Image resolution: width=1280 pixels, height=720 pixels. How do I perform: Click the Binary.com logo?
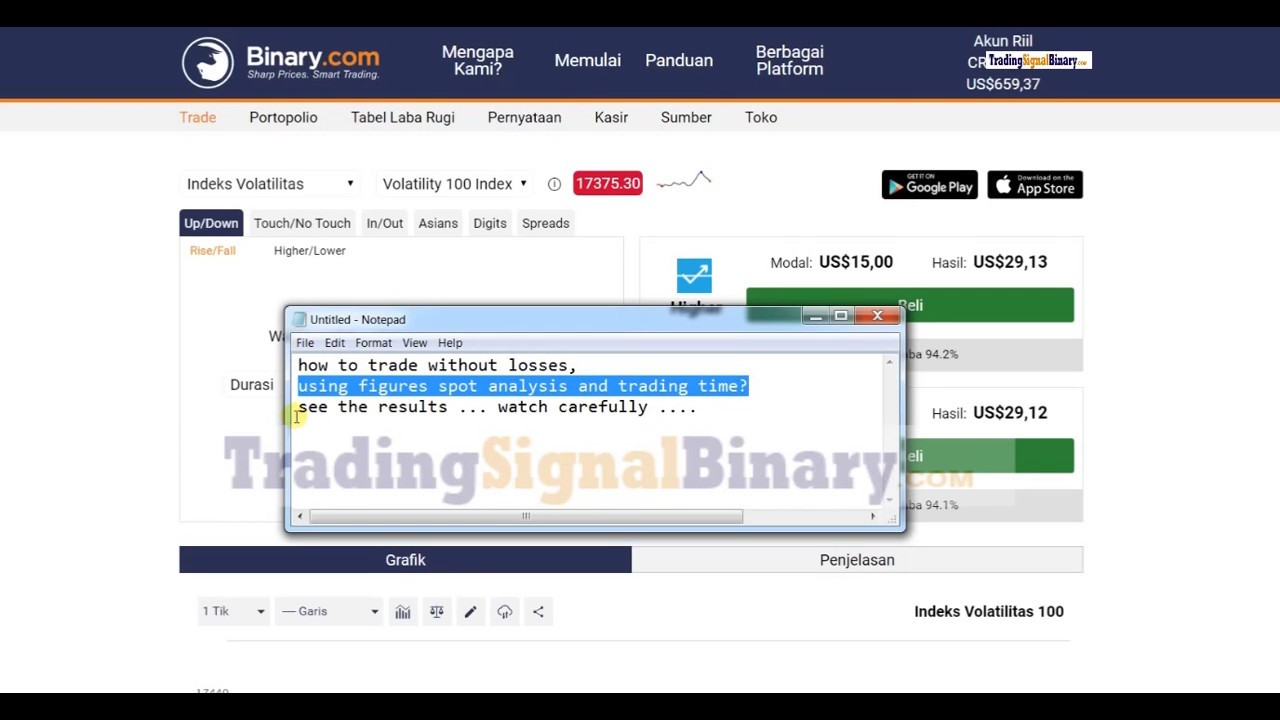280,61
